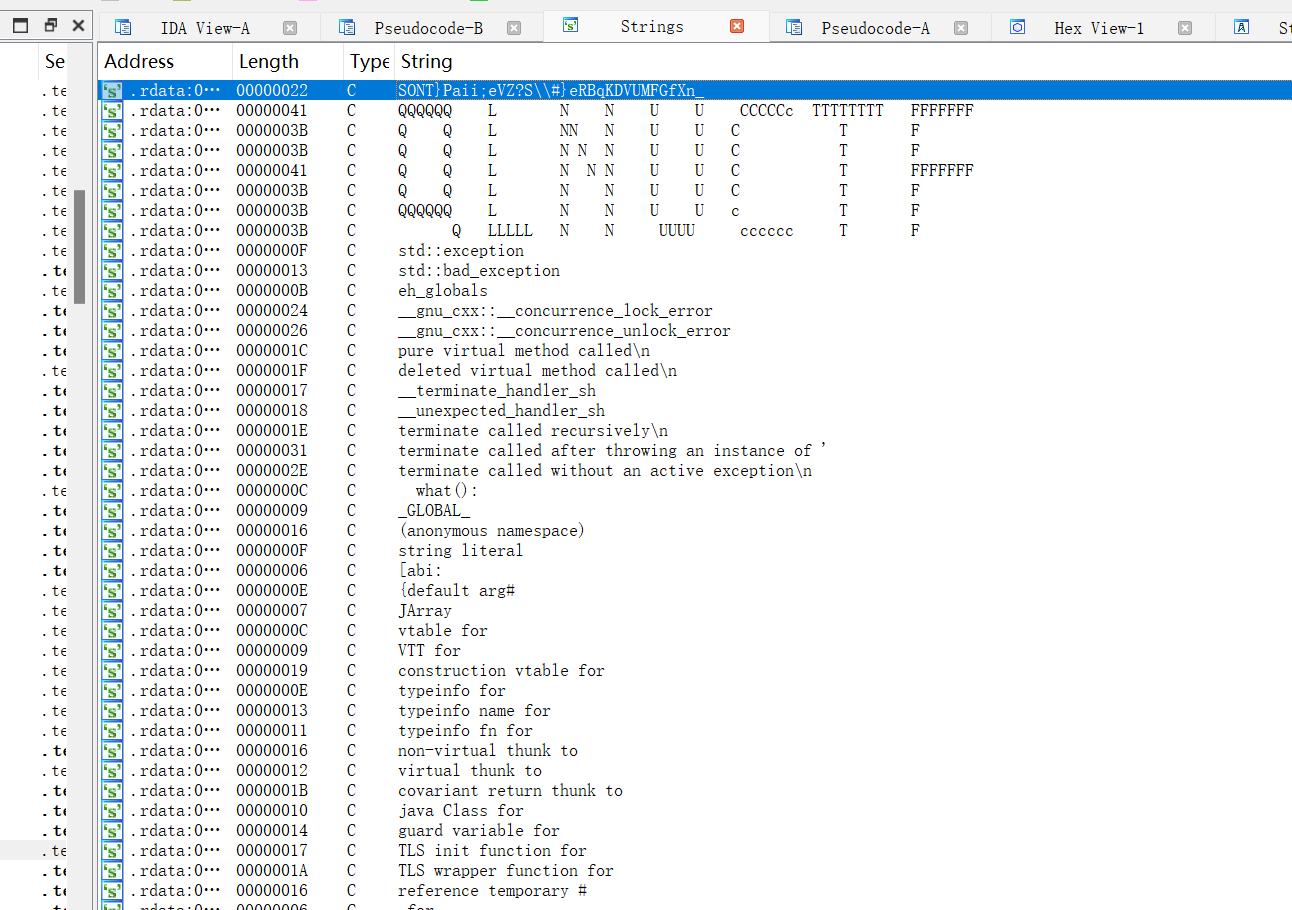1292x910 pixels.
Task: Sort strings by Length column
Action: (268, 62)
